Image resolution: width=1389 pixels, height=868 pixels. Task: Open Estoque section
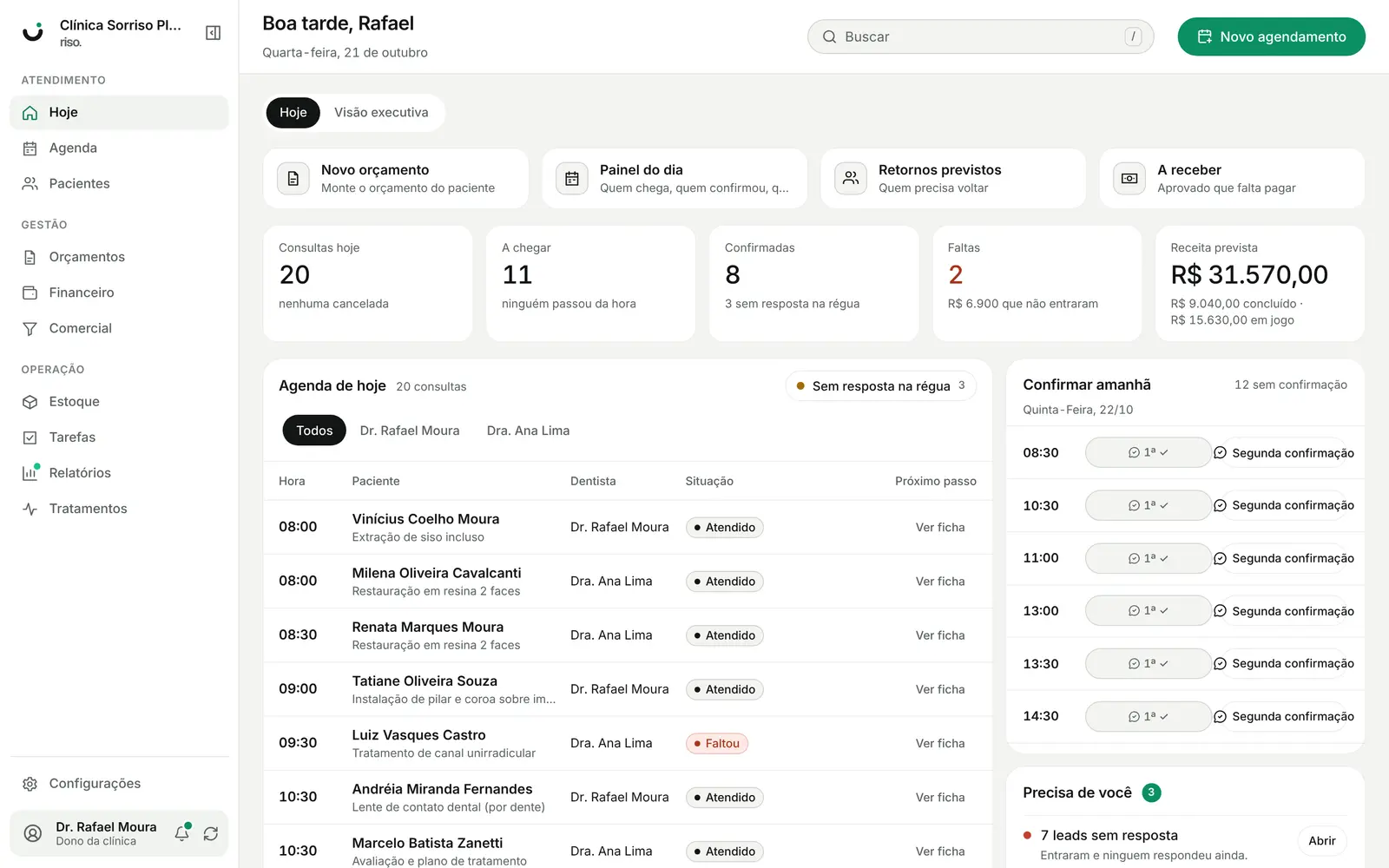[119, 402]
